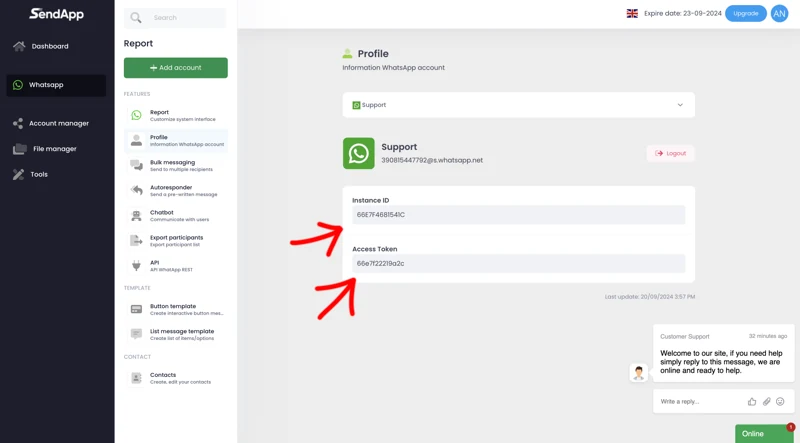Open Contacts entry in sidebar
Viewport: 800px width, 443px height.
click(x=176, y=378)
